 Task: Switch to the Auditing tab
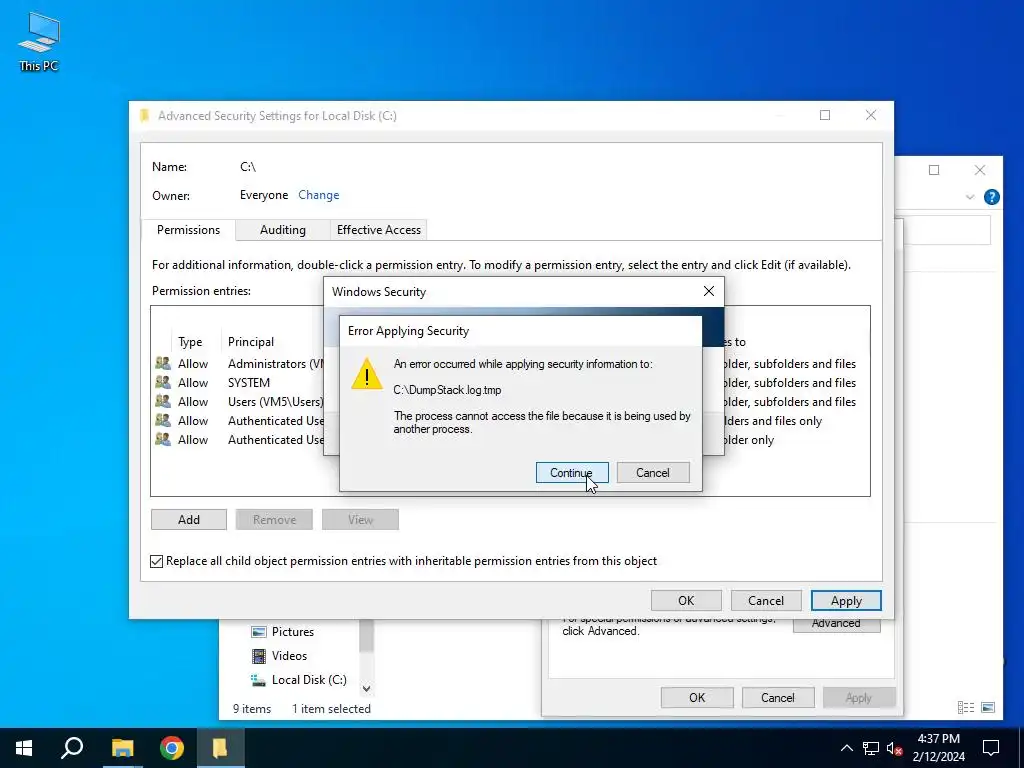tap(283, 230)
